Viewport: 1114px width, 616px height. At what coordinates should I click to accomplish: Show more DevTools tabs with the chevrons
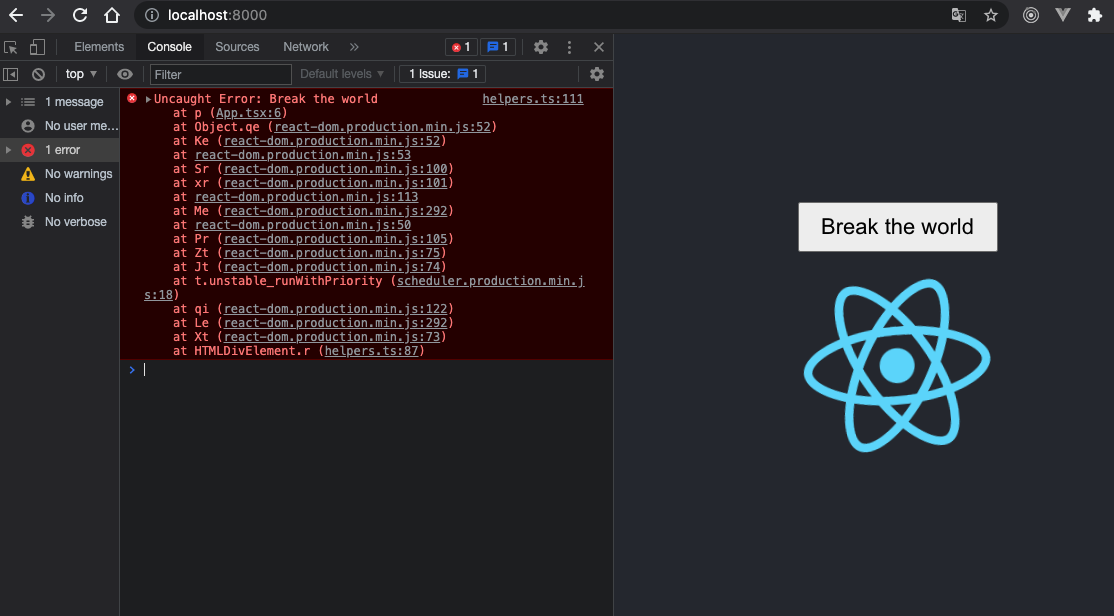(x=354, y=47)
